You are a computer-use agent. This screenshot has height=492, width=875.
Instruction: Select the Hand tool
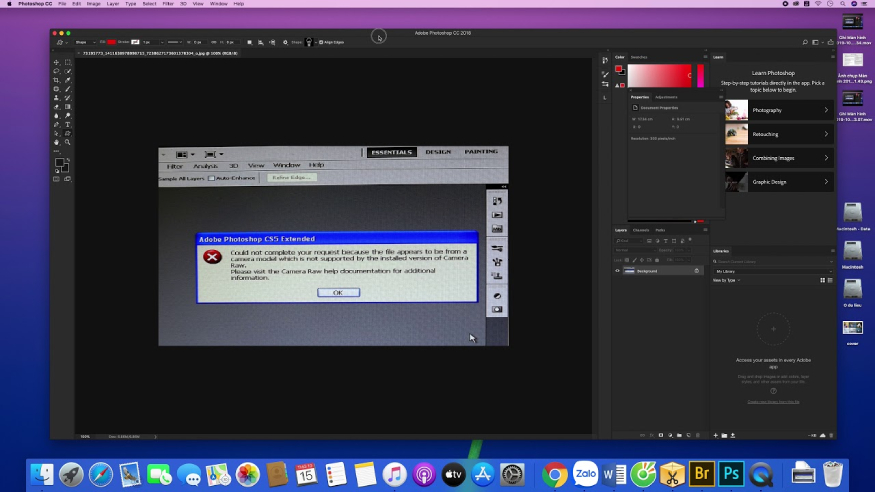tap(56, 143)
